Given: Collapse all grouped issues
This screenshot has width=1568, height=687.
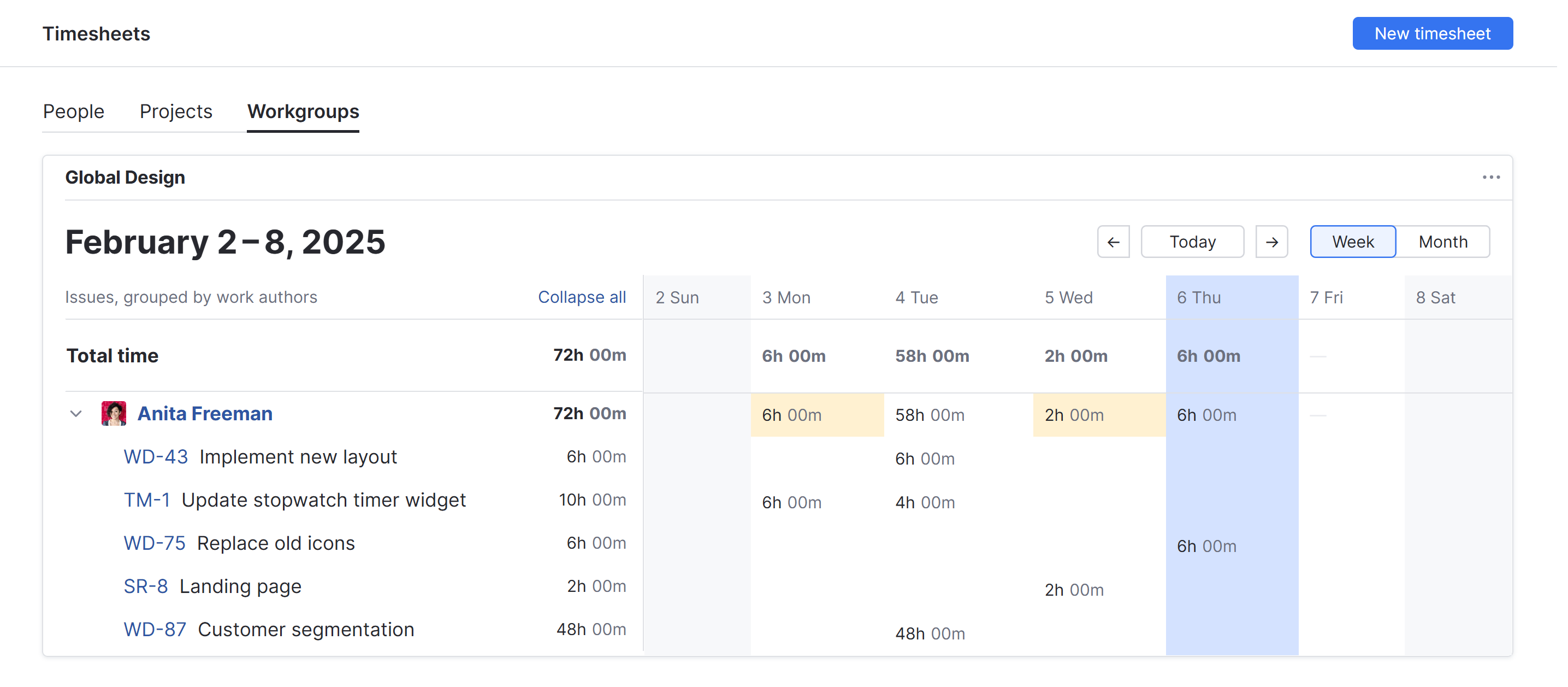Looking at the screenshot, I should 582,297.
